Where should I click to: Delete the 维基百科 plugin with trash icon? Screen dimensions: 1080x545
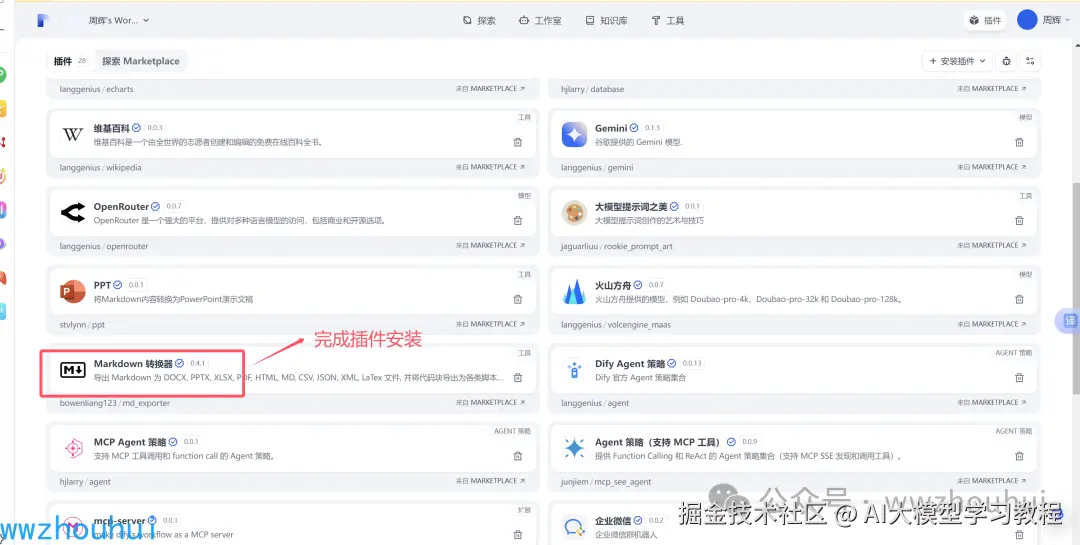pyautogui.click(x=517, y=142)
